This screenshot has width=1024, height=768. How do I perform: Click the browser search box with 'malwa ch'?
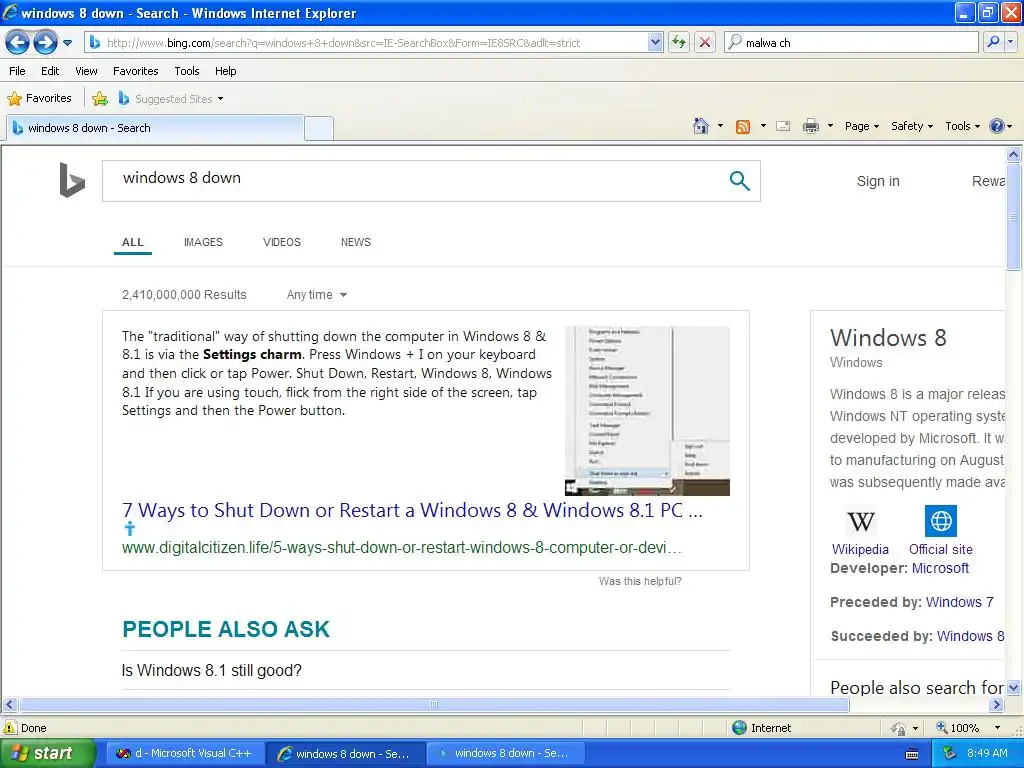point(852,42)
